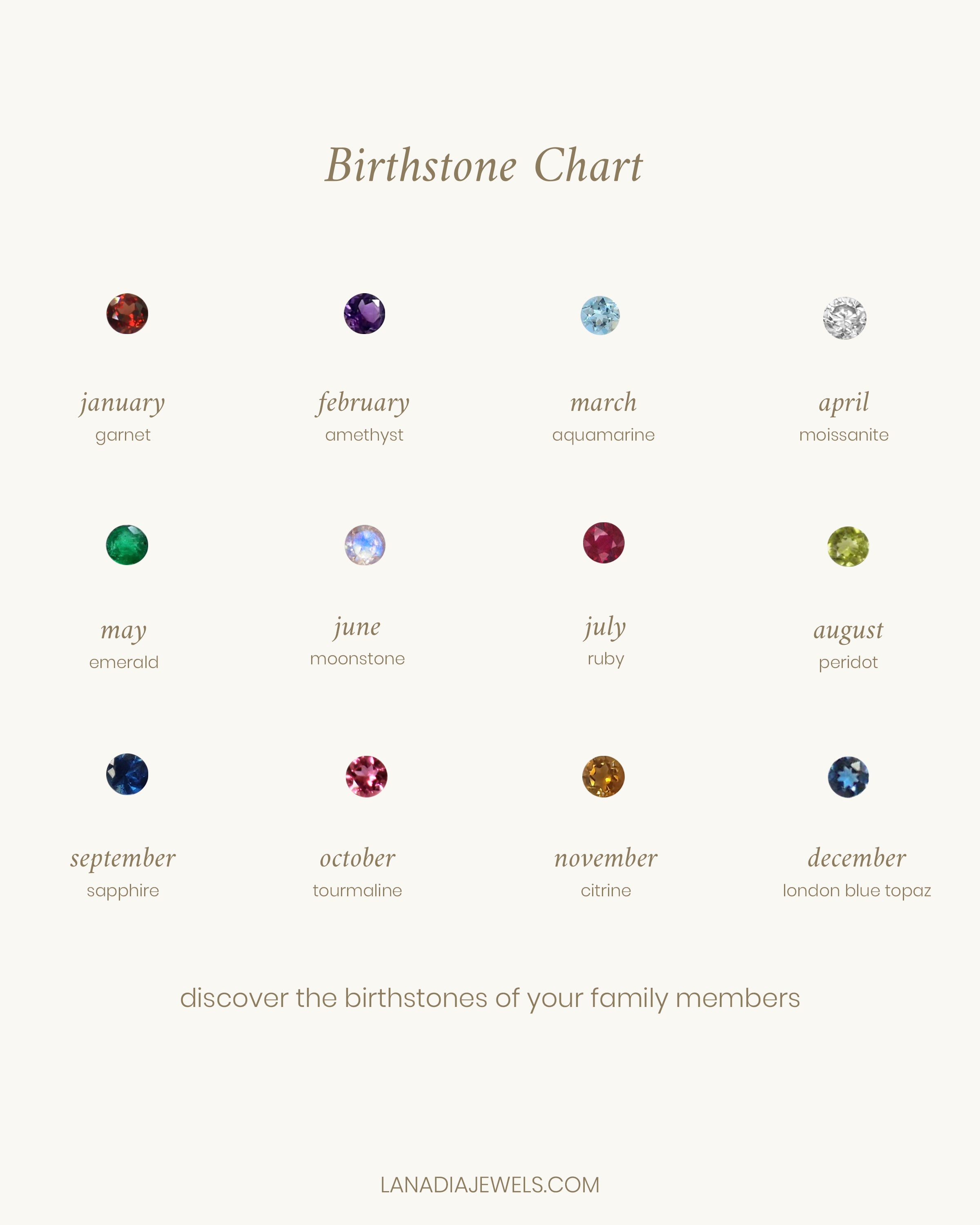Click the Birthstone Chart title
The height and width of the screenshot is (1225, 980).
coord(484,165)
